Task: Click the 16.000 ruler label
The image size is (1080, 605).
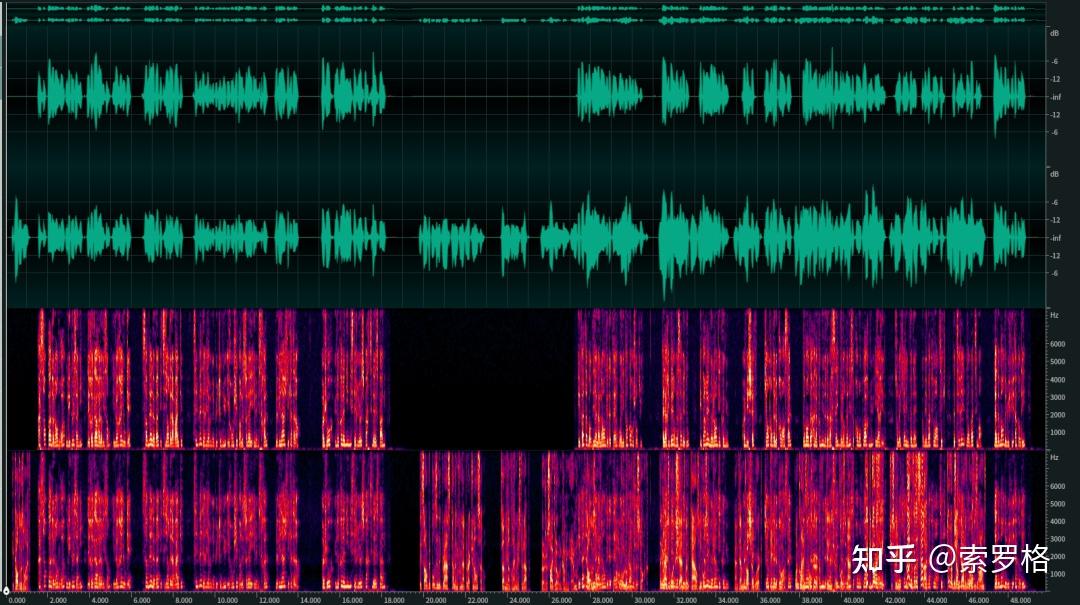Action: pyautogui.click(x=353, y=600)
